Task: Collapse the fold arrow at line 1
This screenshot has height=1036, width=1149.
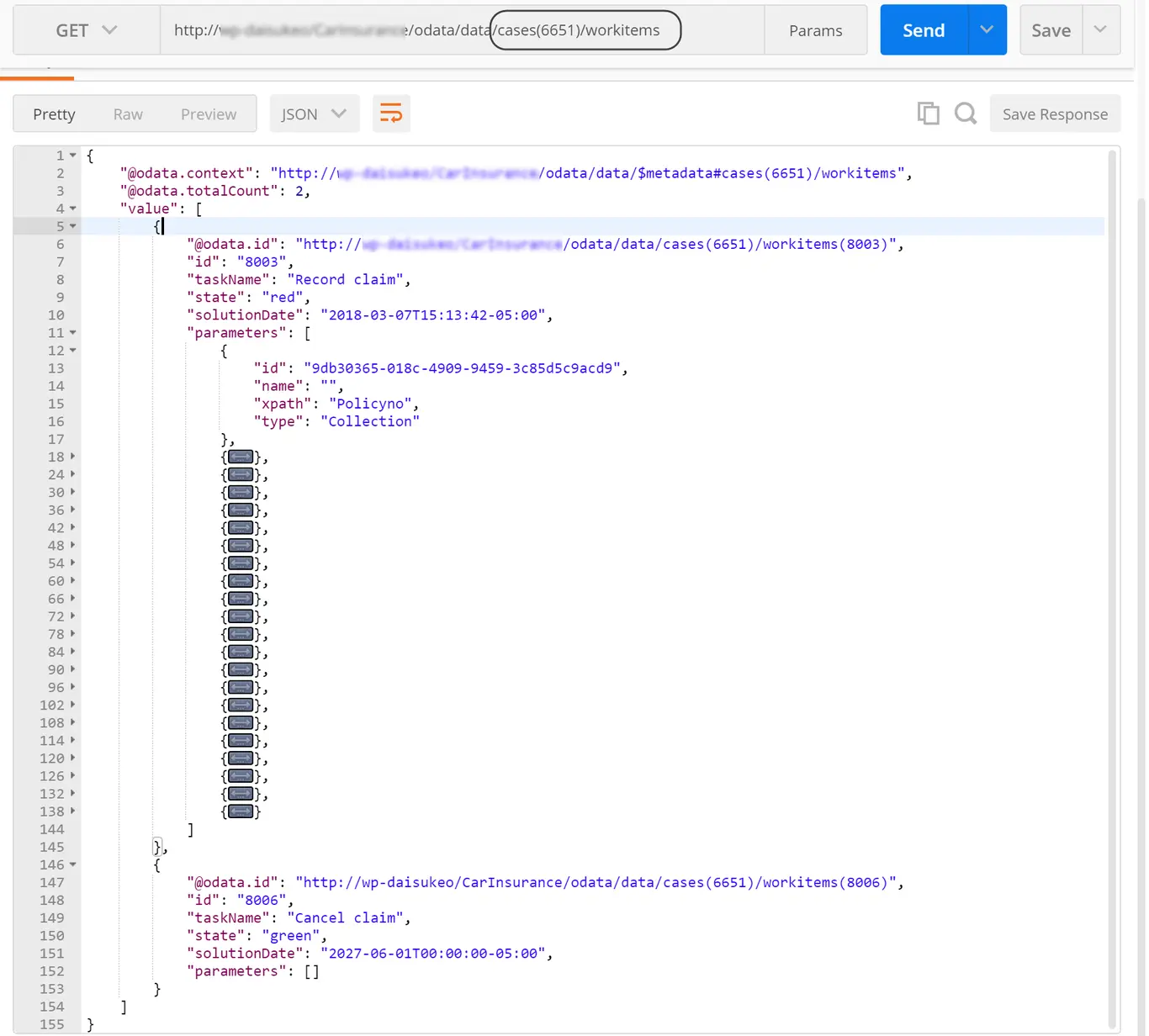Action: (x=73, y=156)
